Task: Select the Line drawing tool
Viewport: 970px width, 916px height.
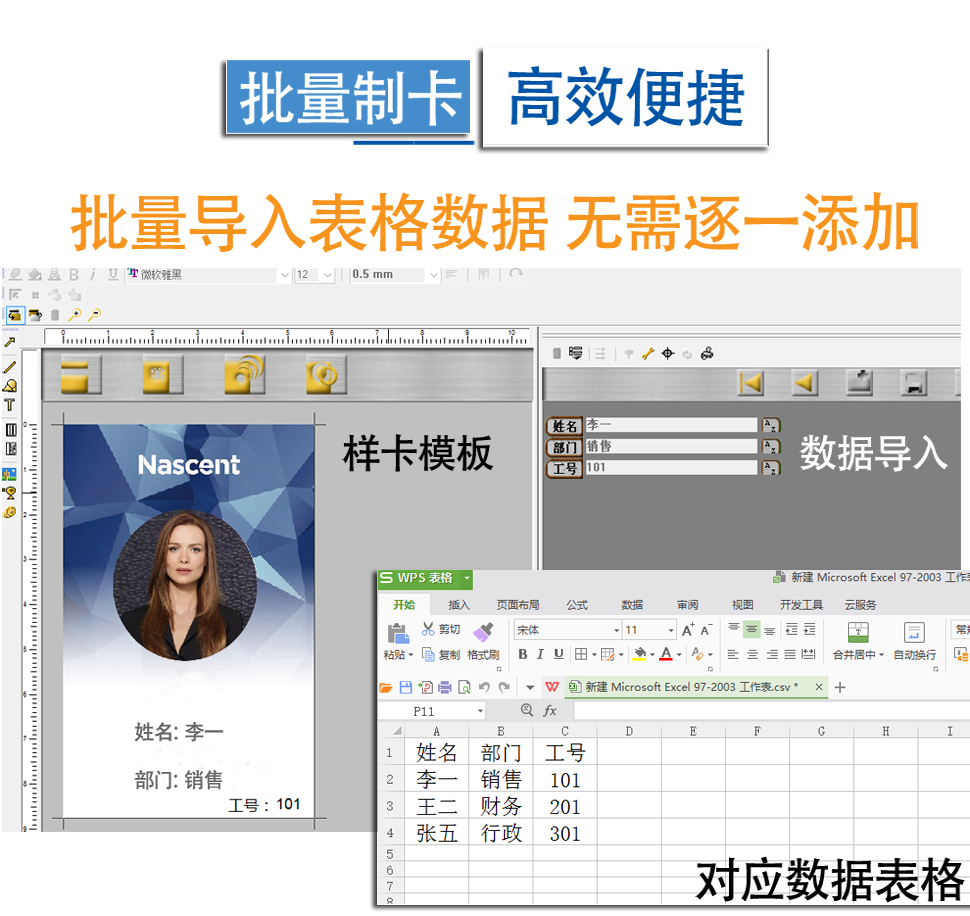Action: click(x=10, y=367)
